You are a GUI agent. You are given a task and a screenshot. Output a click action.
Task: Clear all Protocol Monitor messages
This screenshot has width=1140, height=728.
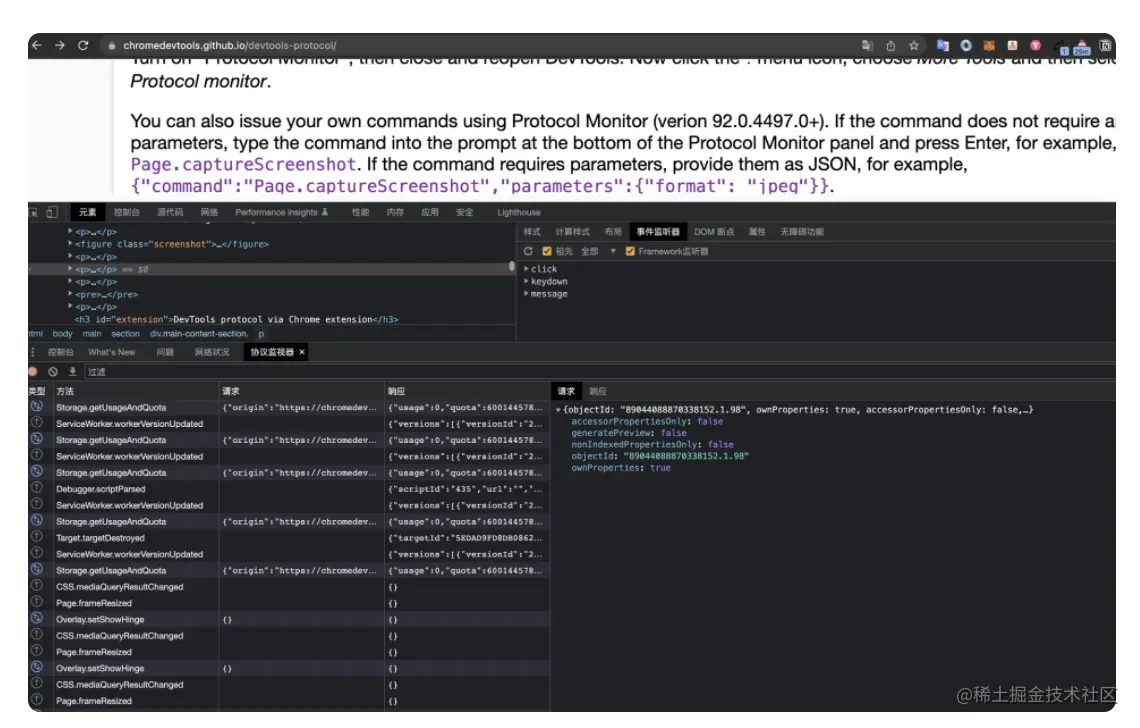(x=53, y=372)
